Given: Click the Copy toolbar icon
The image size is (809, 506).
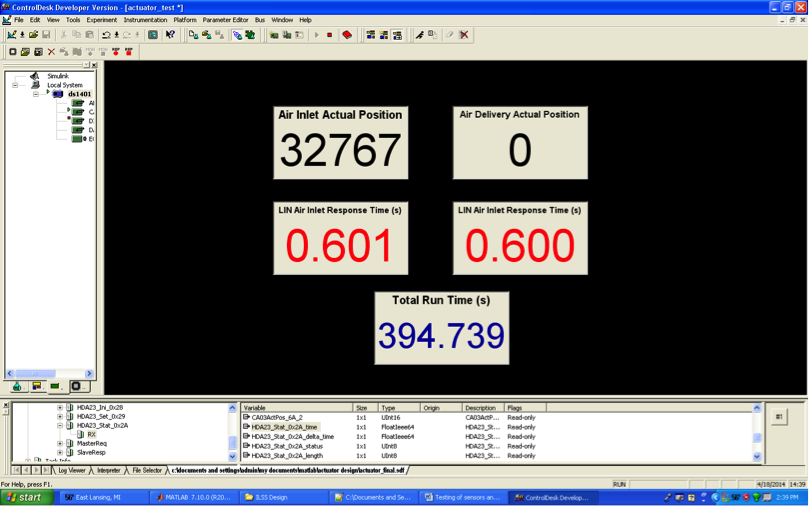Looking at the screenshot, I should (x=76, y=35).
